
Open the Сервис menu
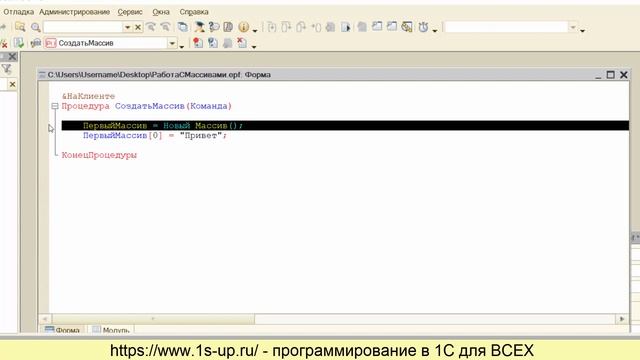130,12
